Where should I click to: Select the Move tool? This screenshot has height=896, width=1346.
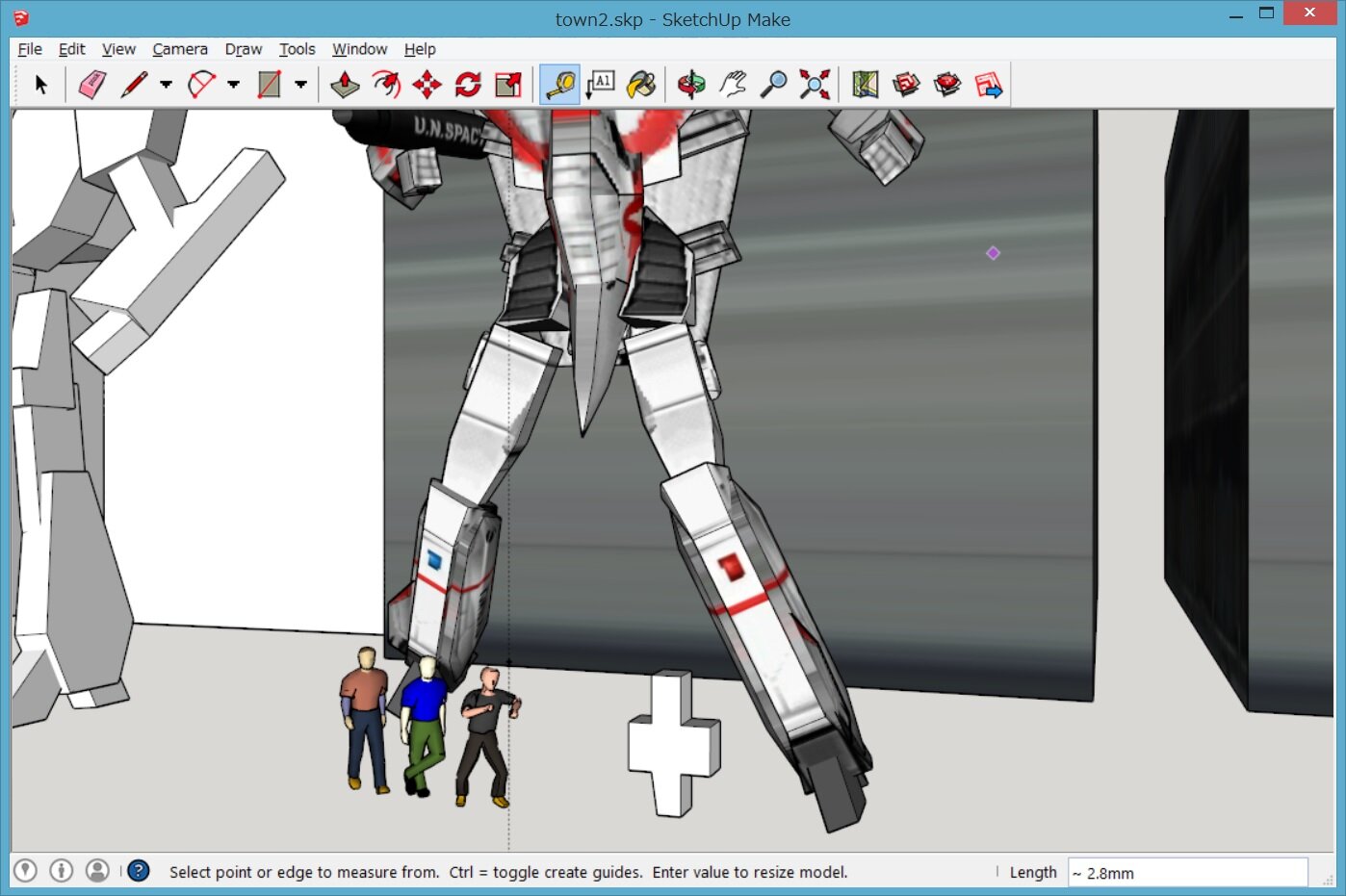point(427,85)
